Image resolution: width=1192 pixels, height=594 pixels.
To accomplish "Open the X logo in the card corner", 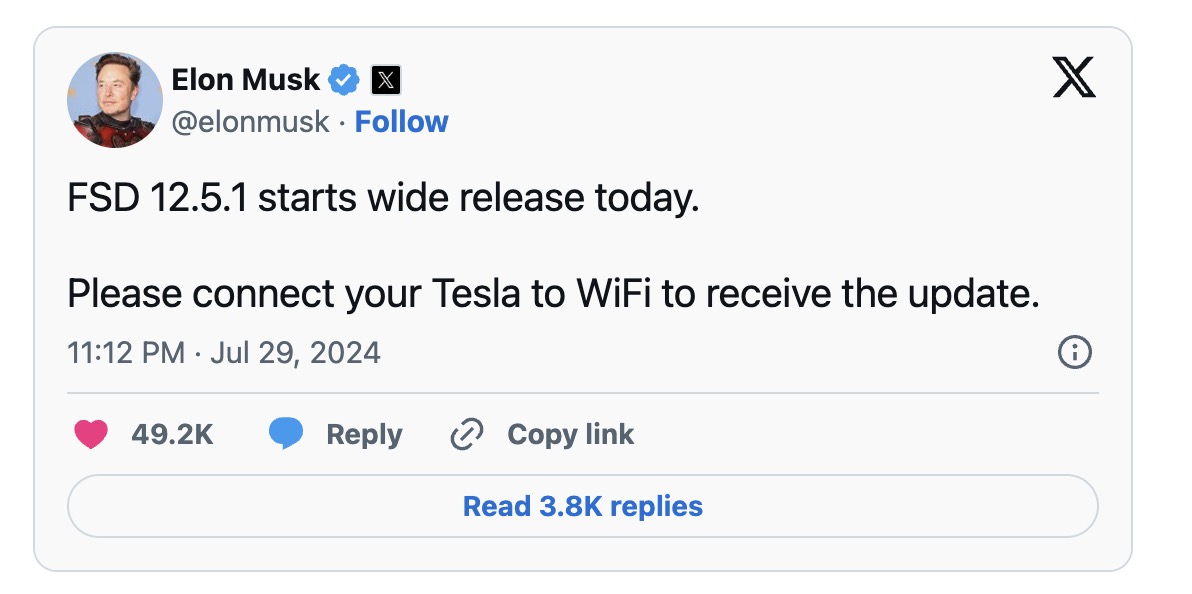I will [1074, 78].
